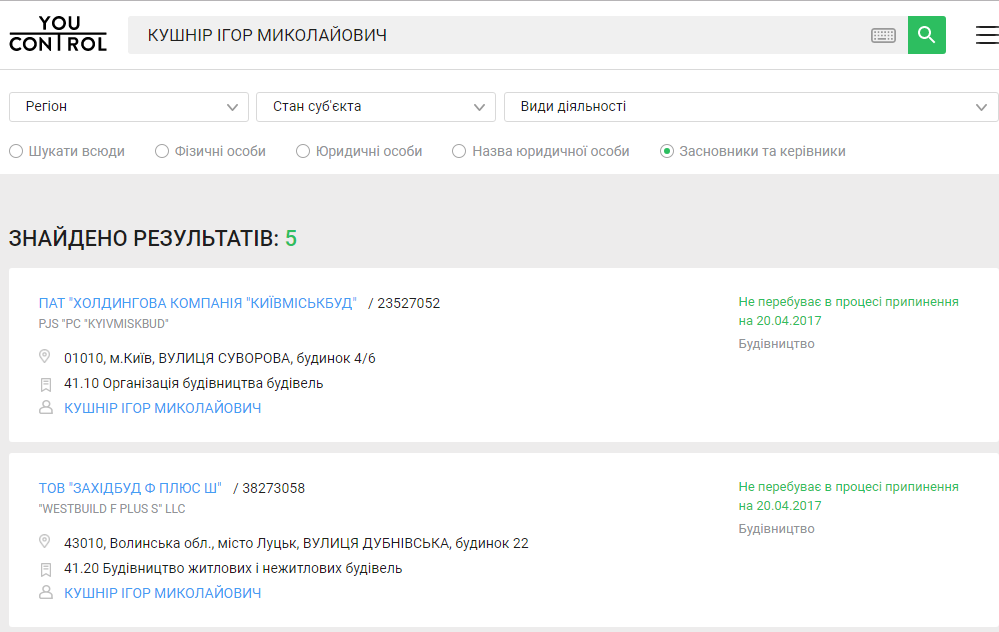Choose 'Фізичні особи' search filter
The image size is (999, 632).
[x=162, y=152]
